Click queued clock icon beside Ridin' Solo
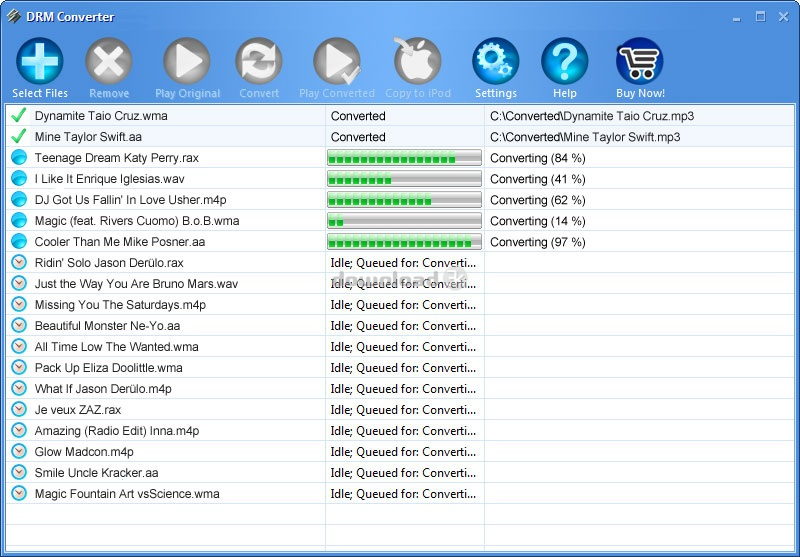Image resolution: width=800 pixels, height=557 pixels. pos(18,263)
